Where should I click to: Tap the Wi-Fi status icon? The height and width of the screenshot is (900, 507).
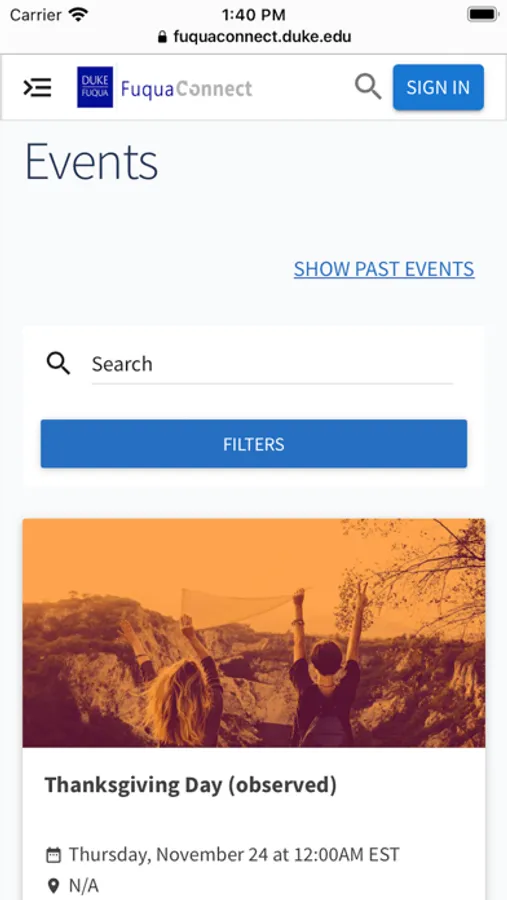click(x=78, y=14)
